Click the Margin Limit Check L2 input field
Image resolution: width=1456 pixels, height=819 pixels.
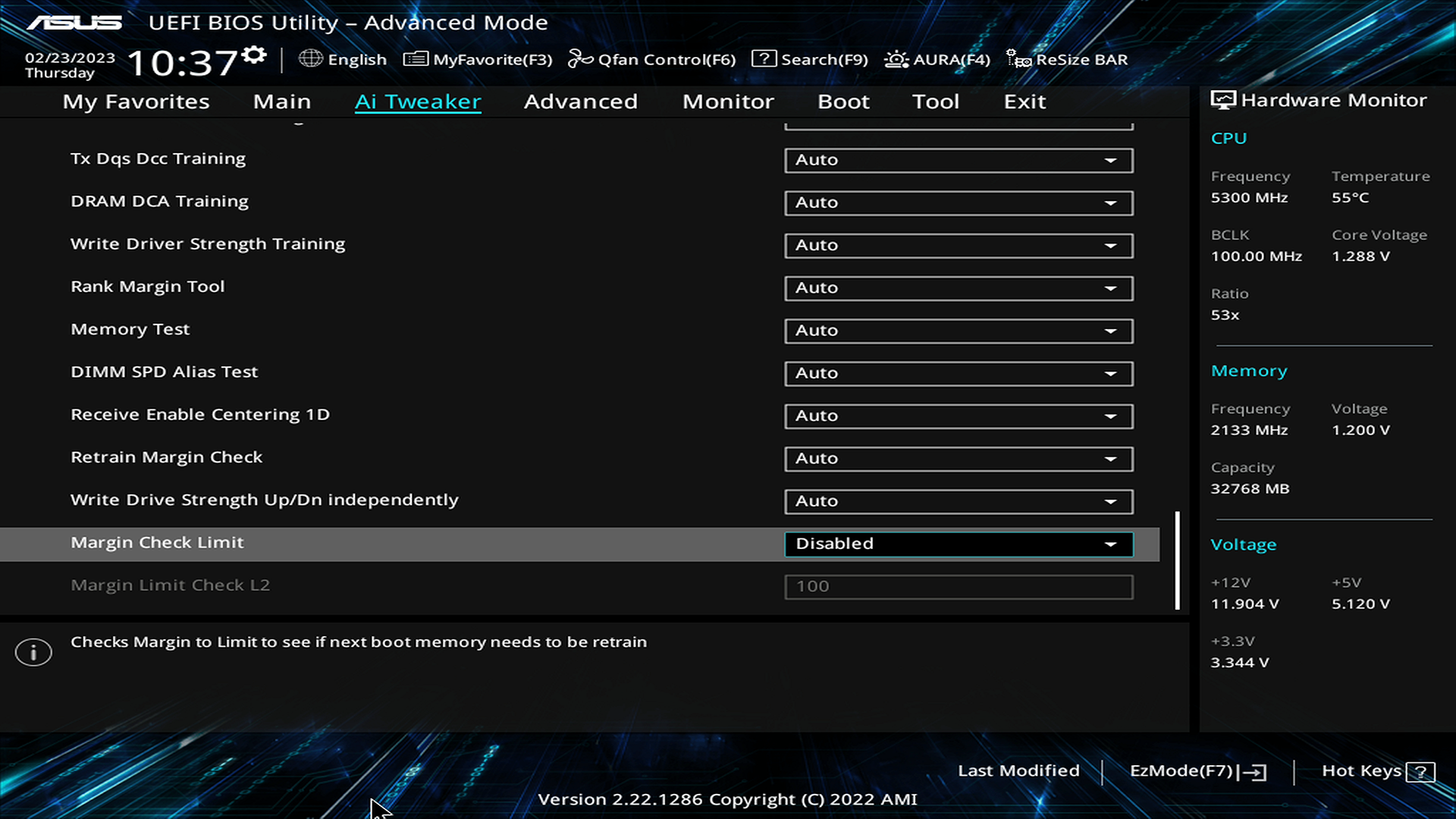coord(958,585)
